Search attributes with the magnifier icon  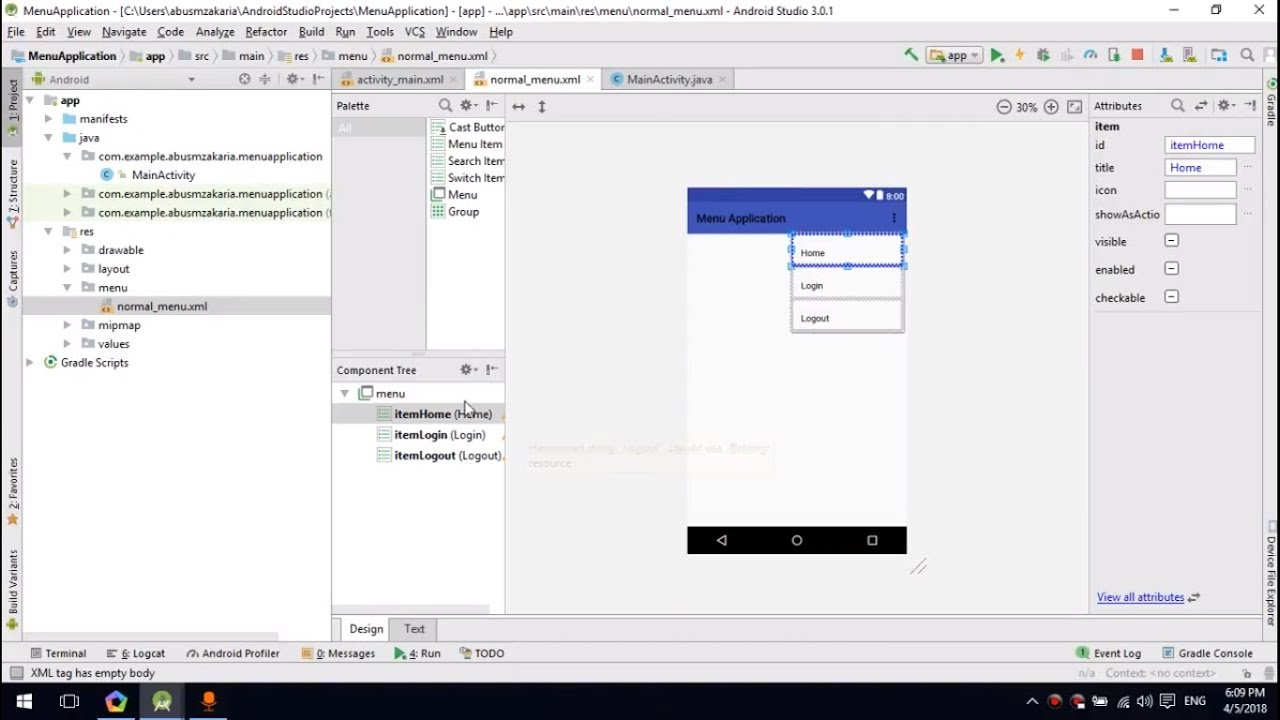click(x=1178, y=105)
